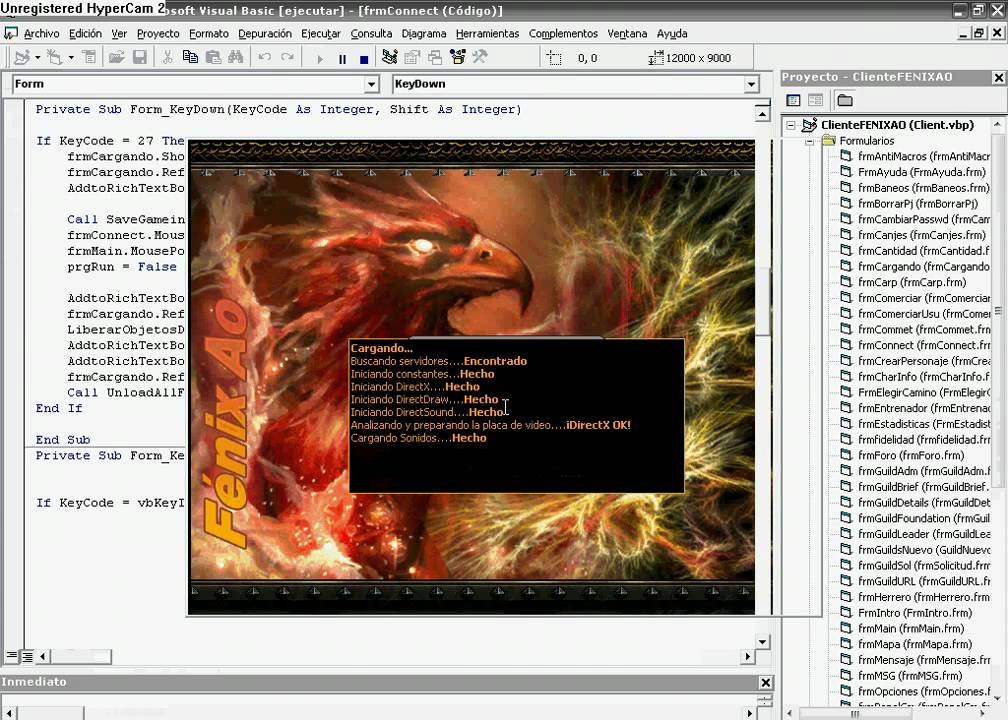The image size is (1008, 720).
Task: Click the Undo arrow icon
Action: pyautogui.click(x=264, y=58)
